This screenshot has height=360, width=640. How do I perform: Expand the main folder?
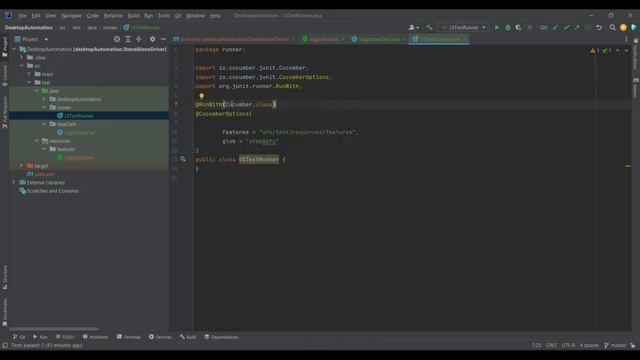[29, 74]
